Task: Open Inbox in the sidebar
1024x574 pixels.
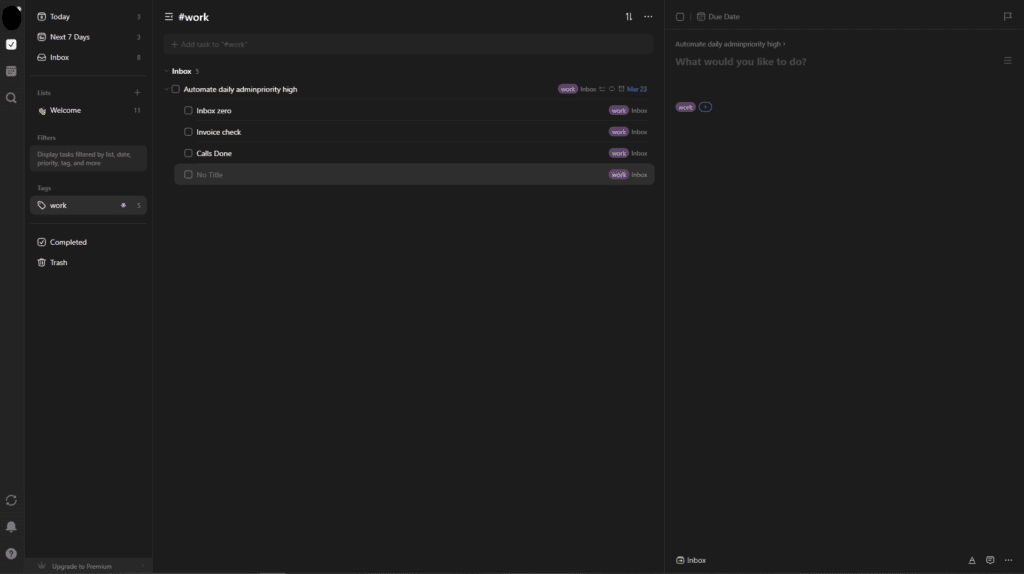Action: tap(88, 57)
